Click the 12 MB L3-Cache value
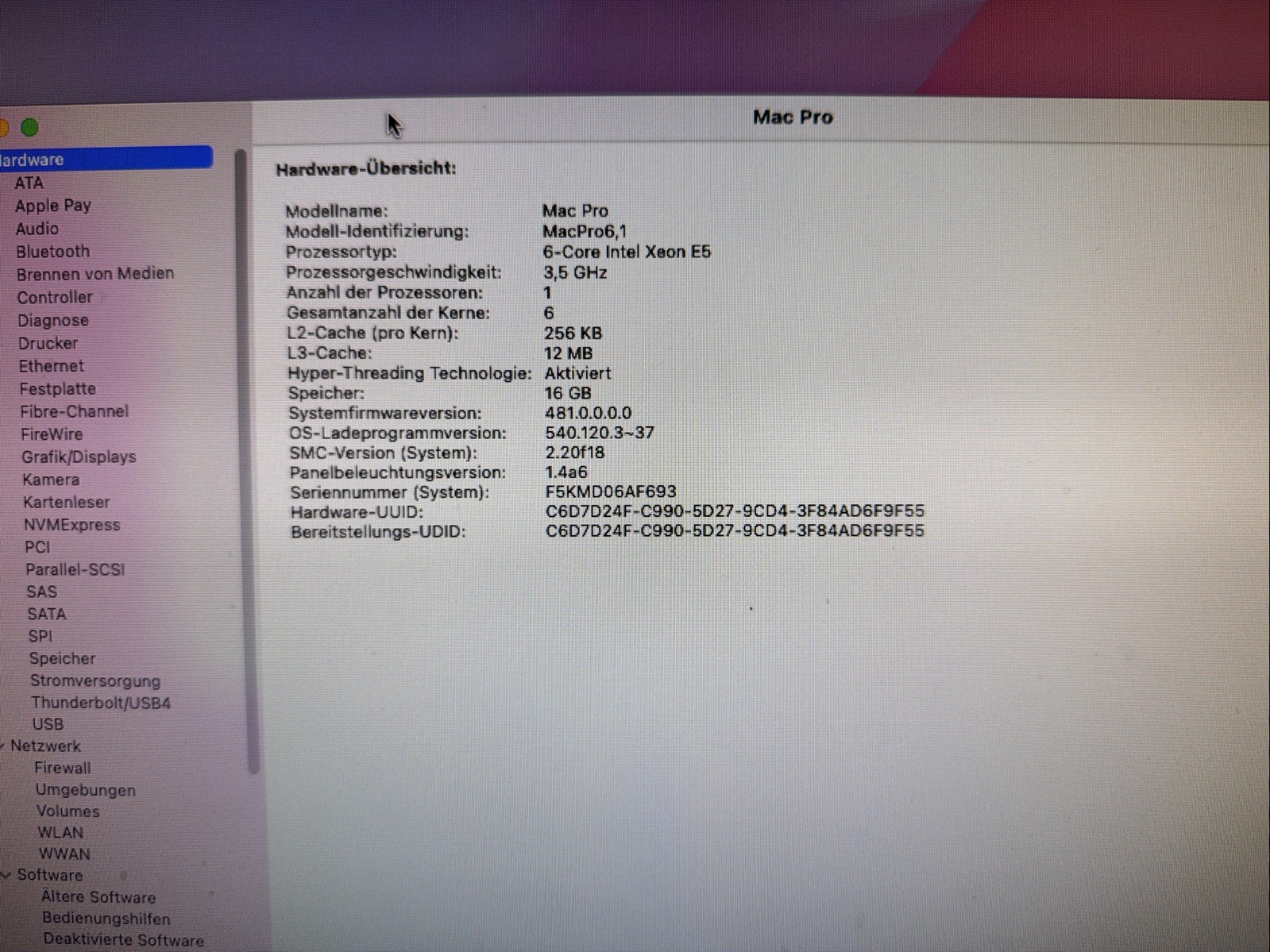The width and height of the screenshot is (1270, 952). point(568,353)
